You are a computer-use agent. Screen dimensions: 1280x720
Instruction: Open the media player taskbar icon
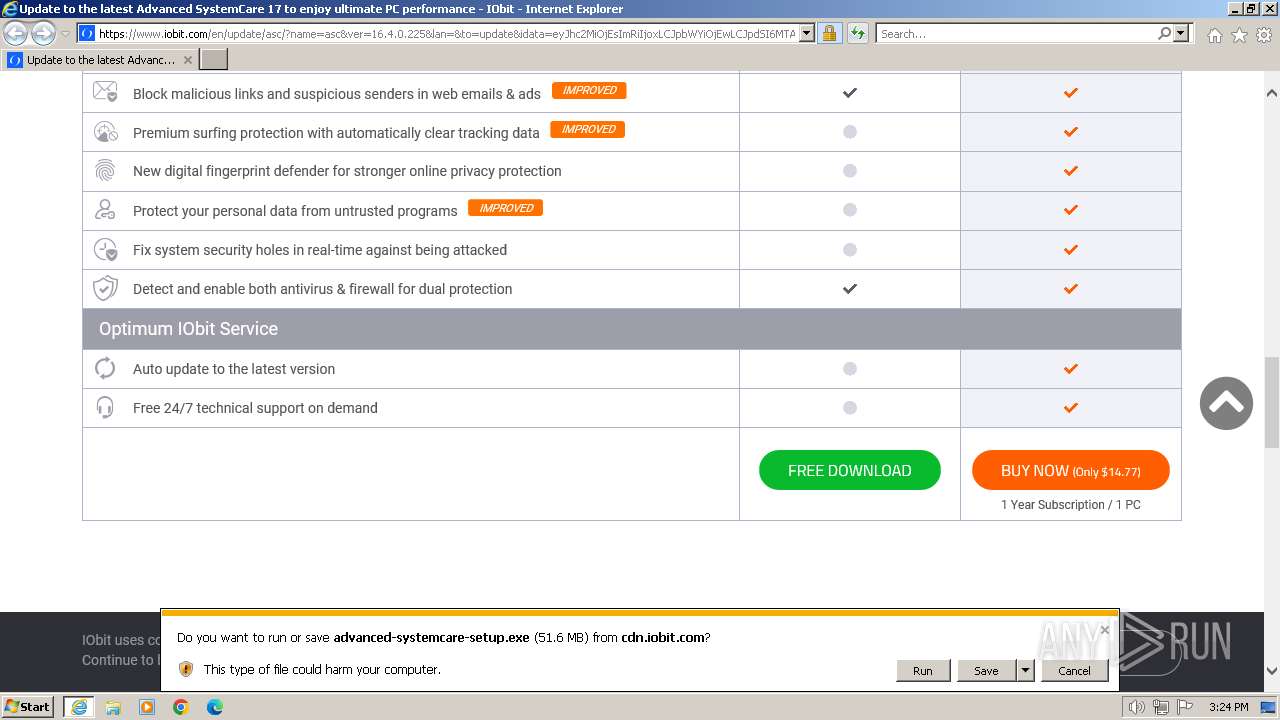(x=147, y=707)
